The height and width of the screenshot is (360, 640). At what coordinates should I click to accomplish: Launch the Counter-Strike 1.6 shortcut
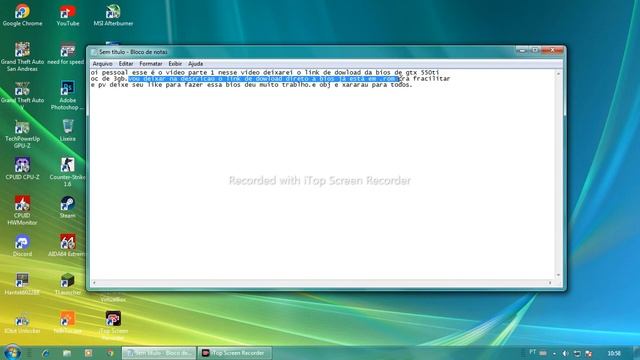pos(67,172)
